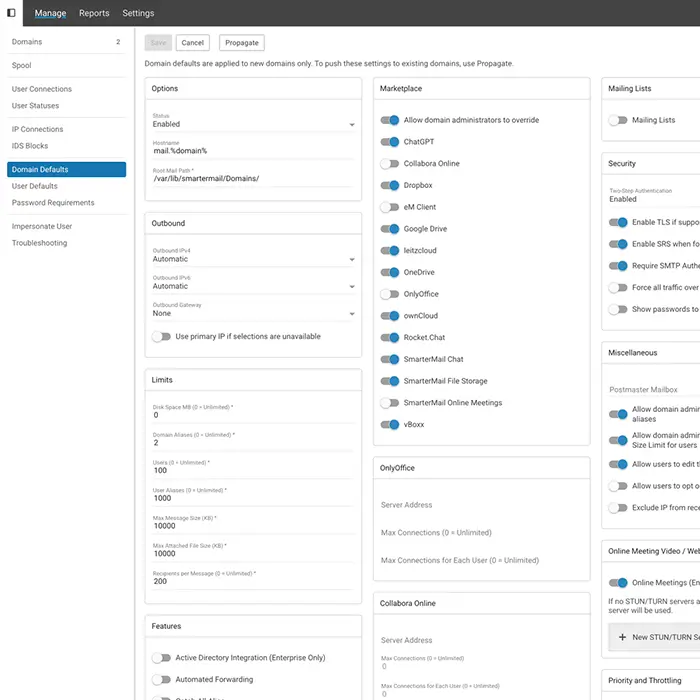Toggle Allow domain administrators to override
The image size is (700, 700).
[390, 120]
